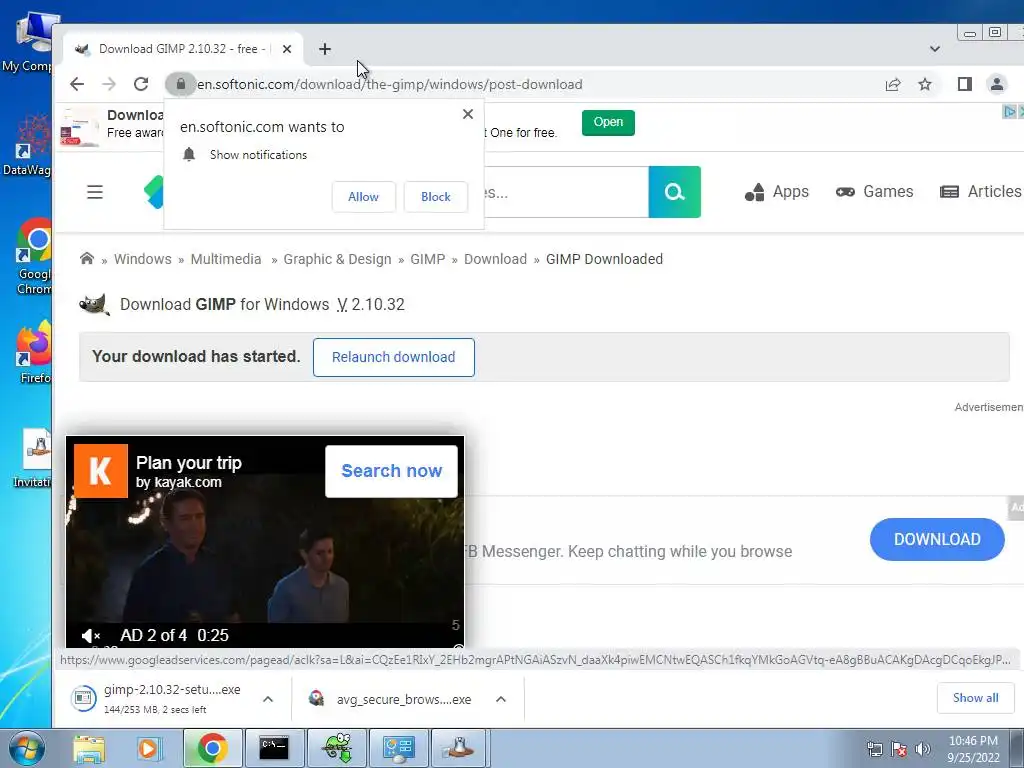Open the Apps section

777,192
